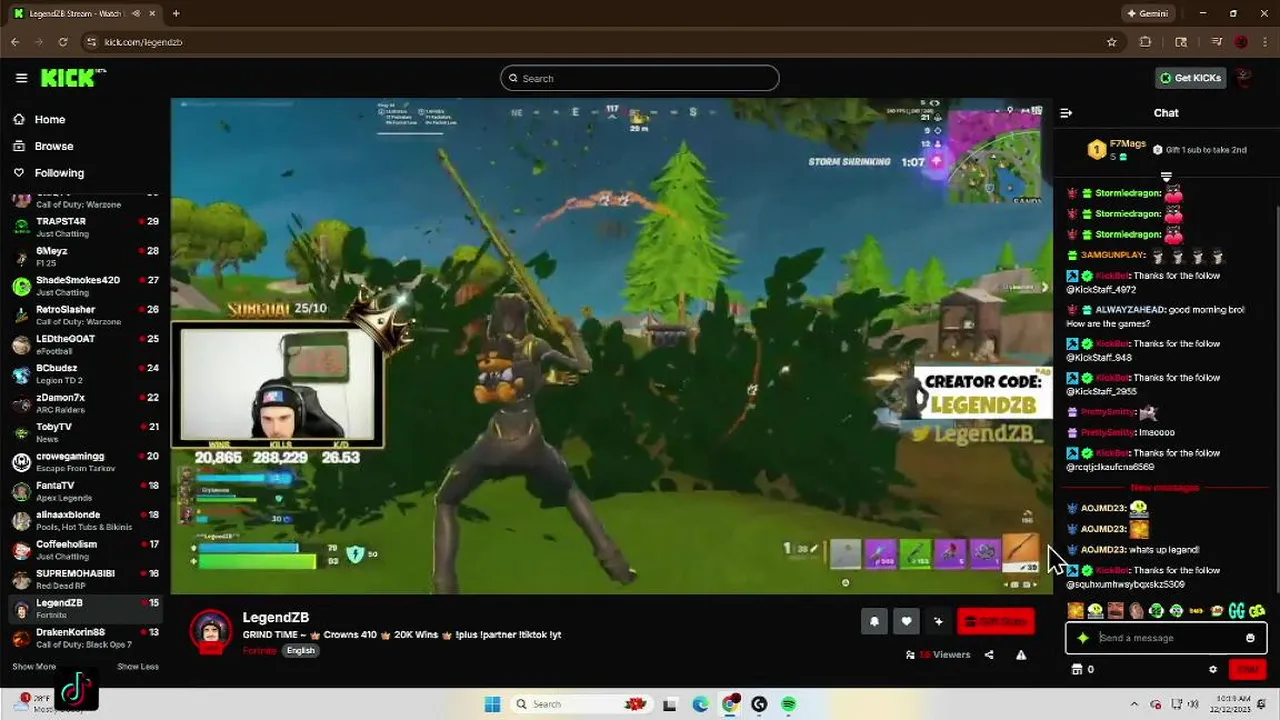Open Coffeeholism channel in sidebar
1280x720 pixels.
[85, 549]
